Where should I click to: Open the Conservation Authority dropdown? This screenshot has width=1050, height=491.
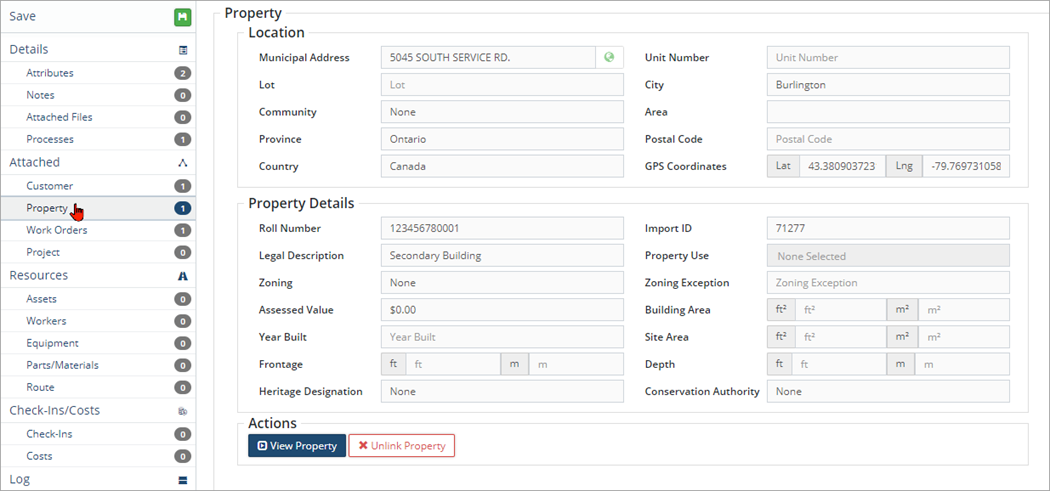tap(887, 392)
